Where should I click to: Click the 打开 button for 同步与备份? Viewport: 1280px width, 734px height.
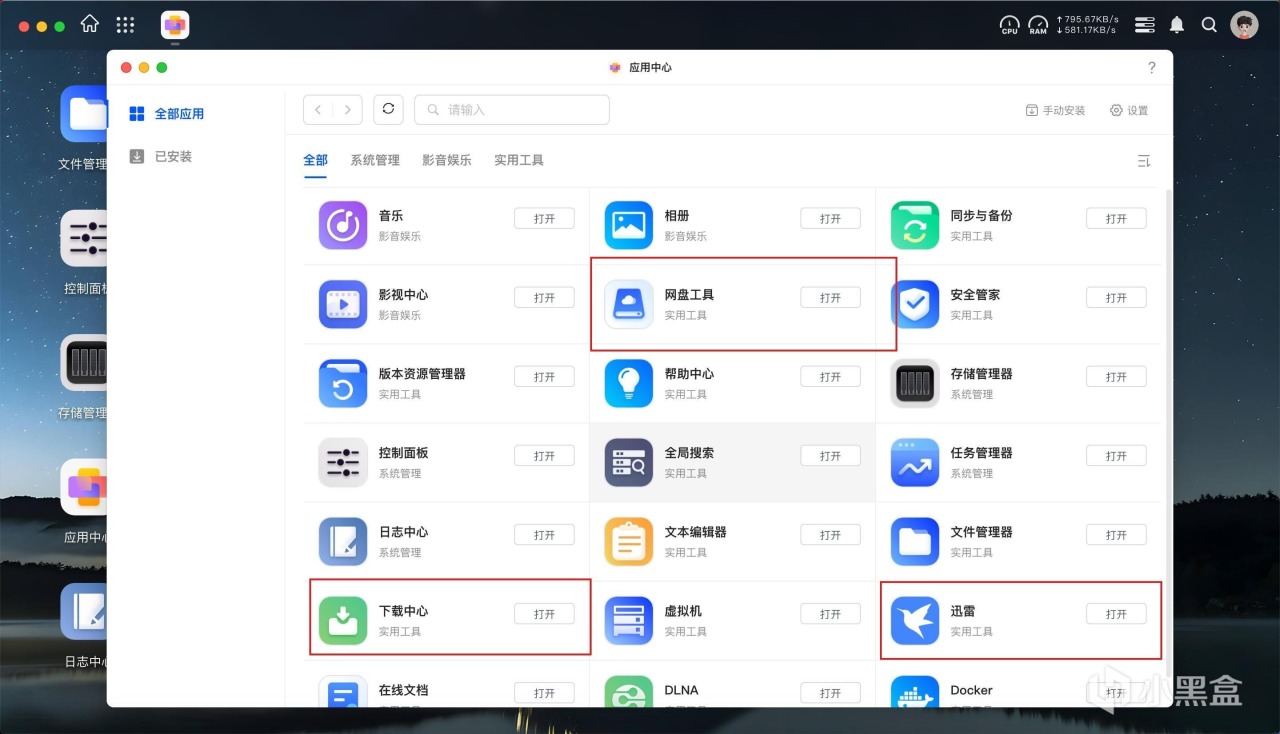[x=1116, y=219]
